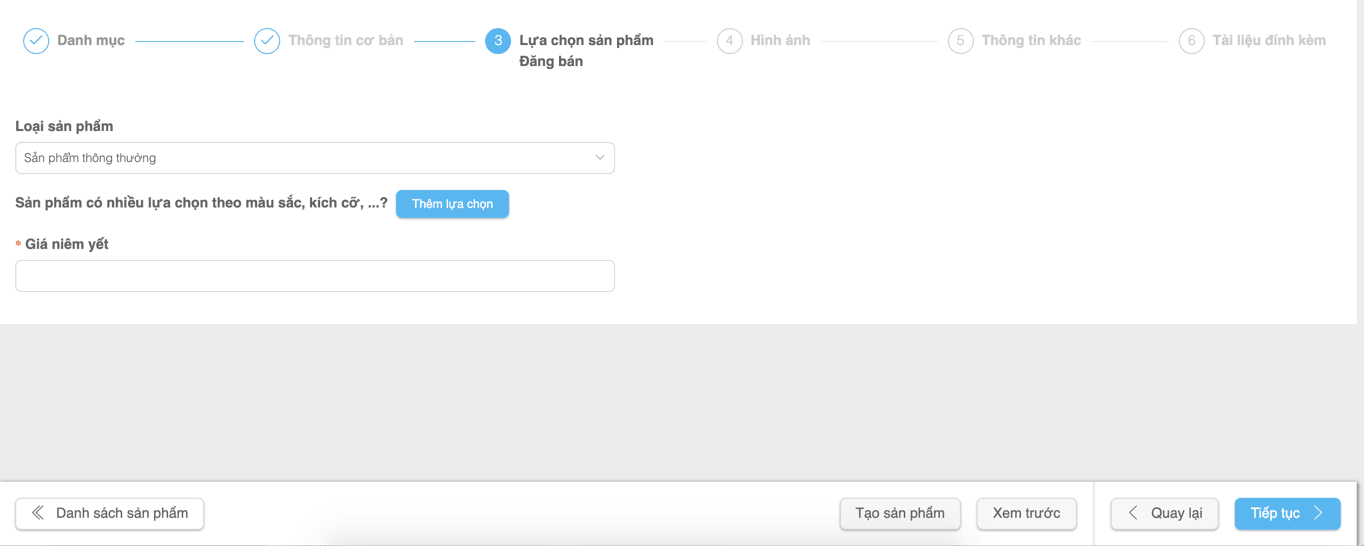This screenshot has width=1364, height=546.
Task: Open step 6 circle icon
Action: (1192, 41)
